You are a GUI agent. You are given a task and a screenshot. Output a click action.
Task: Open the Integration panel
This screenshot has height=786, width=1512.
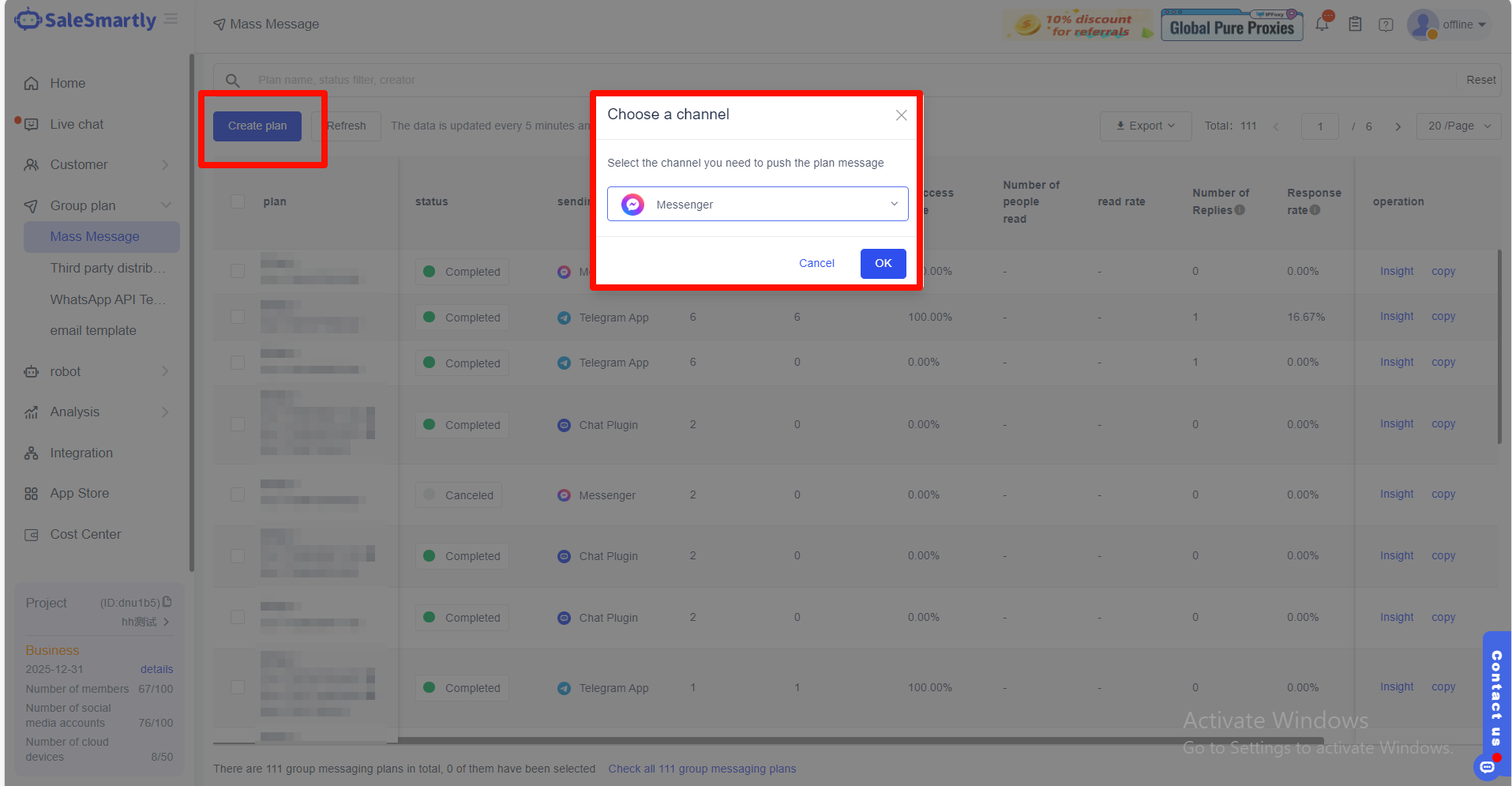point(81,453)
